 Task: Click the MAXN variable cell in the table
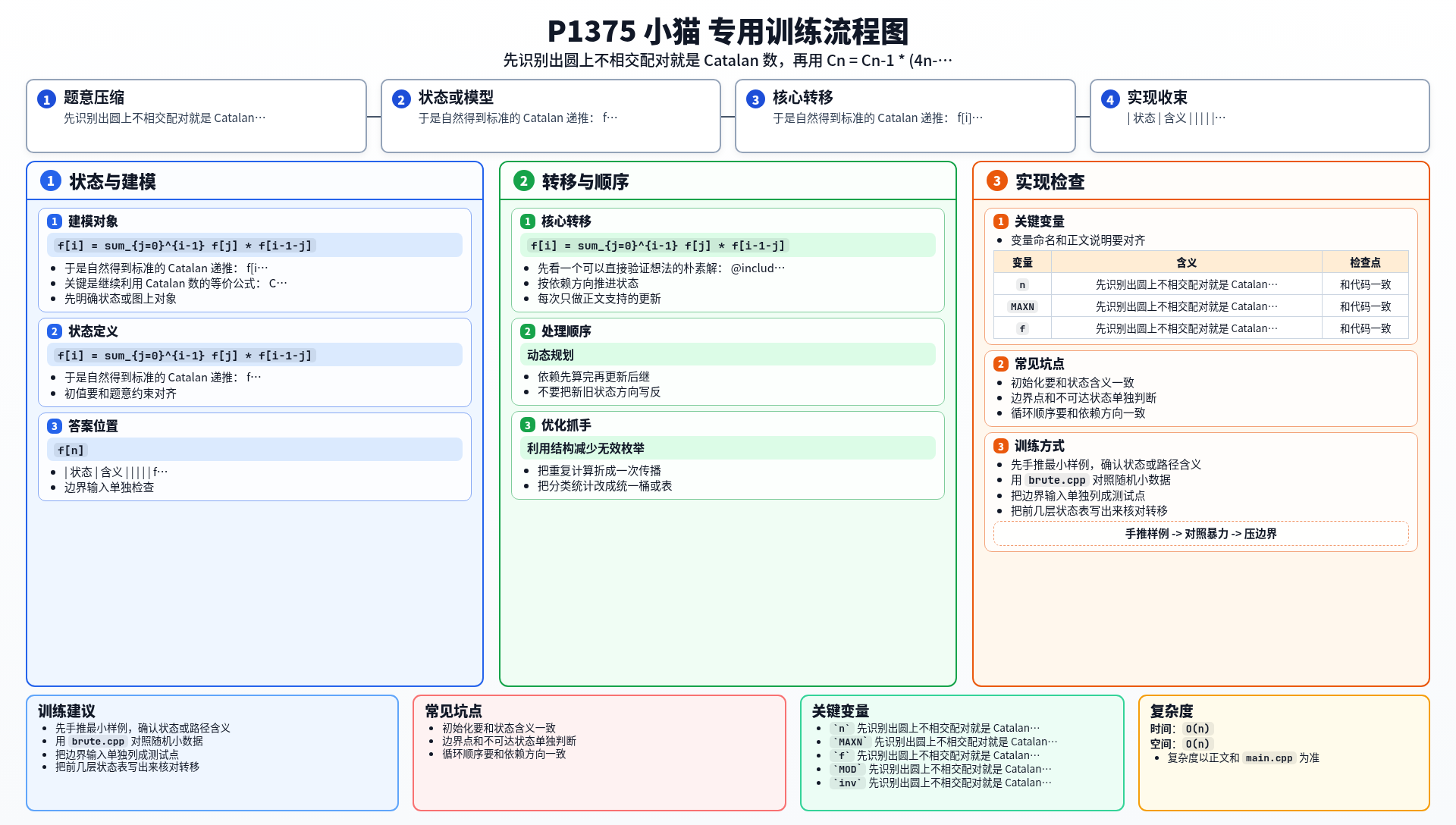1022,307
